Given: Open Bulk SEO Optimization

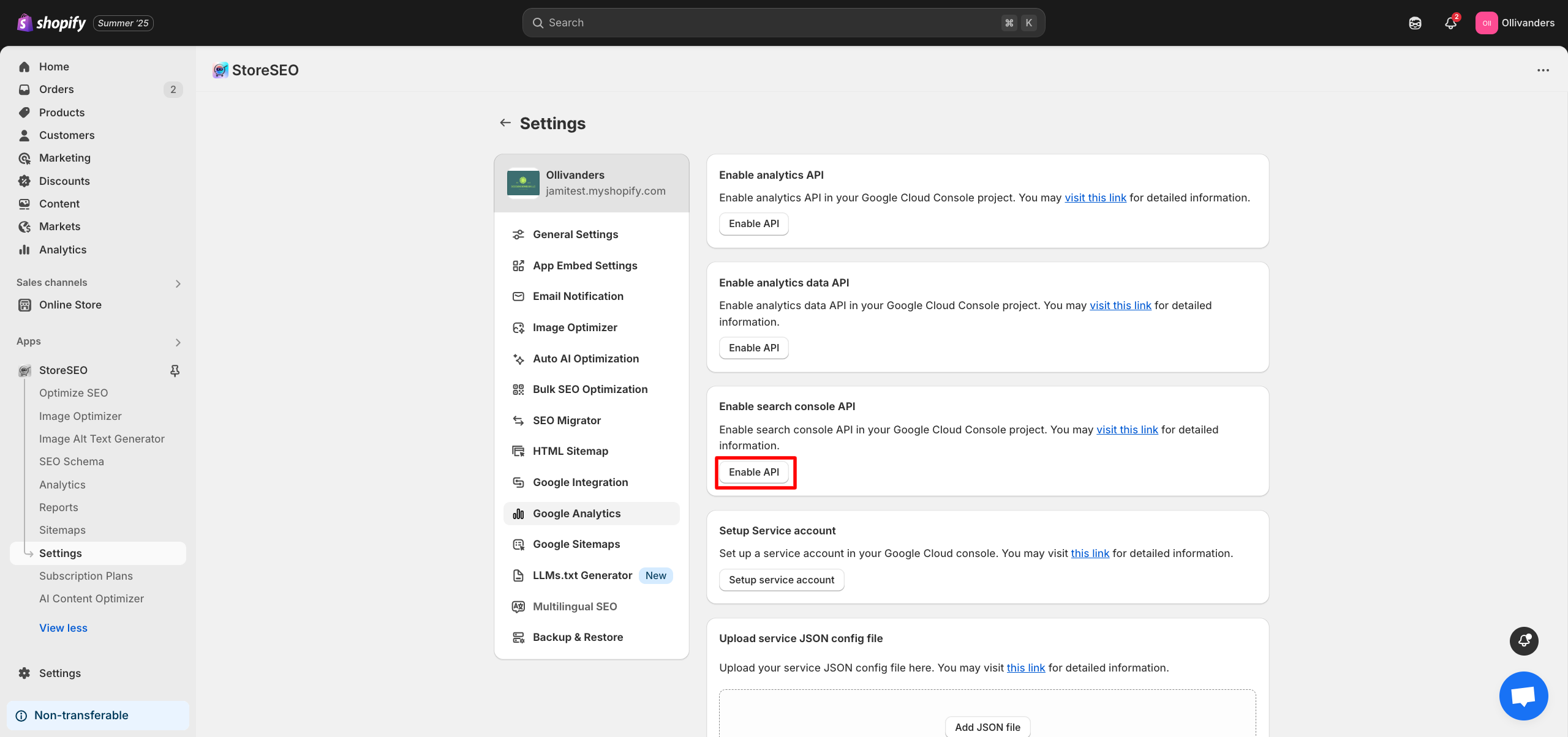Looking at the screenshot, I should [x=591, y=389].
